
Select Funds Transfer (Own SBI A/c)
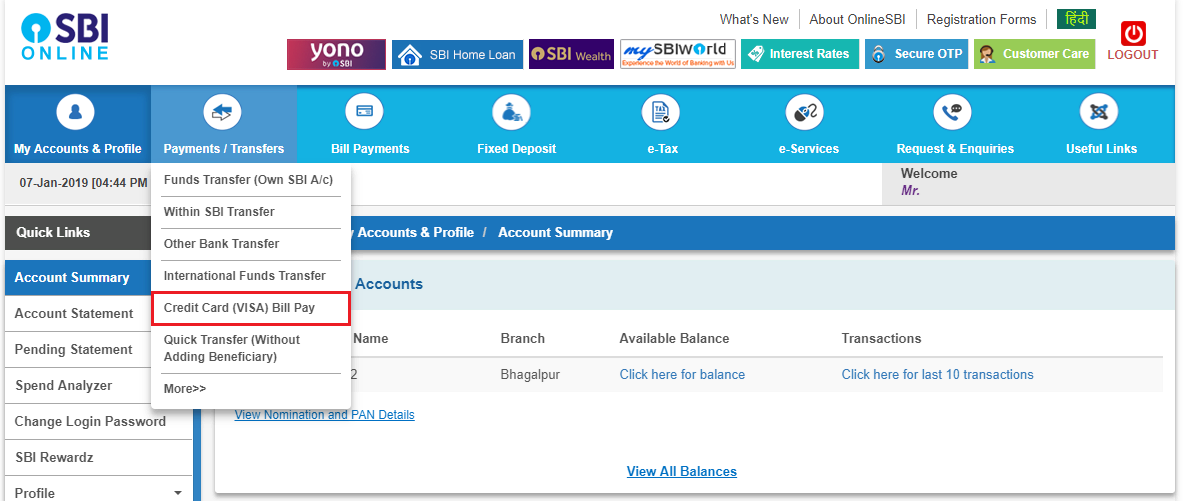(250, 180)
